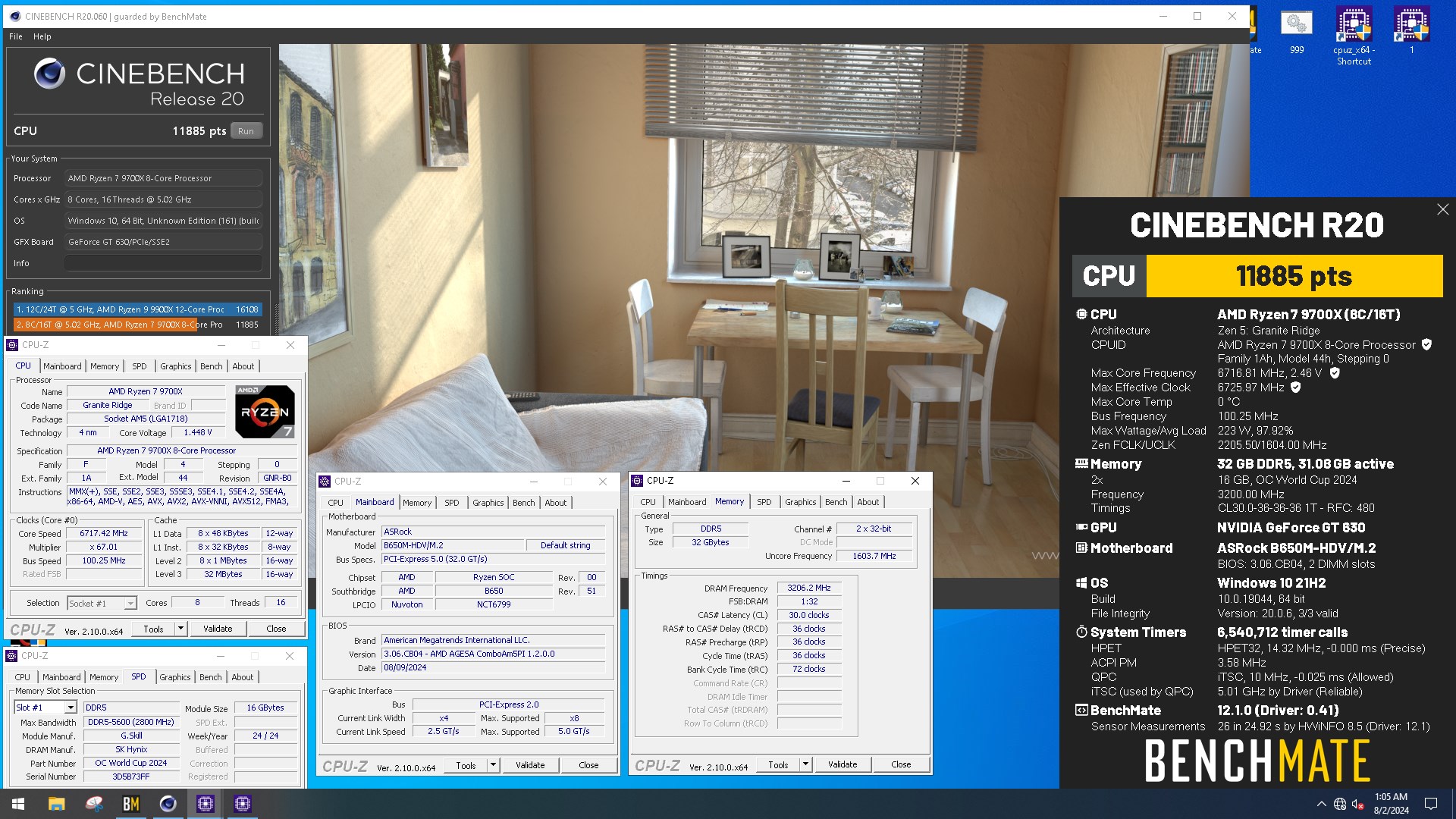This screenshot has width=1456, height=819.
Task: Switch to Bench tab in CPU-Z CPU window
Action: pos(212,366)
